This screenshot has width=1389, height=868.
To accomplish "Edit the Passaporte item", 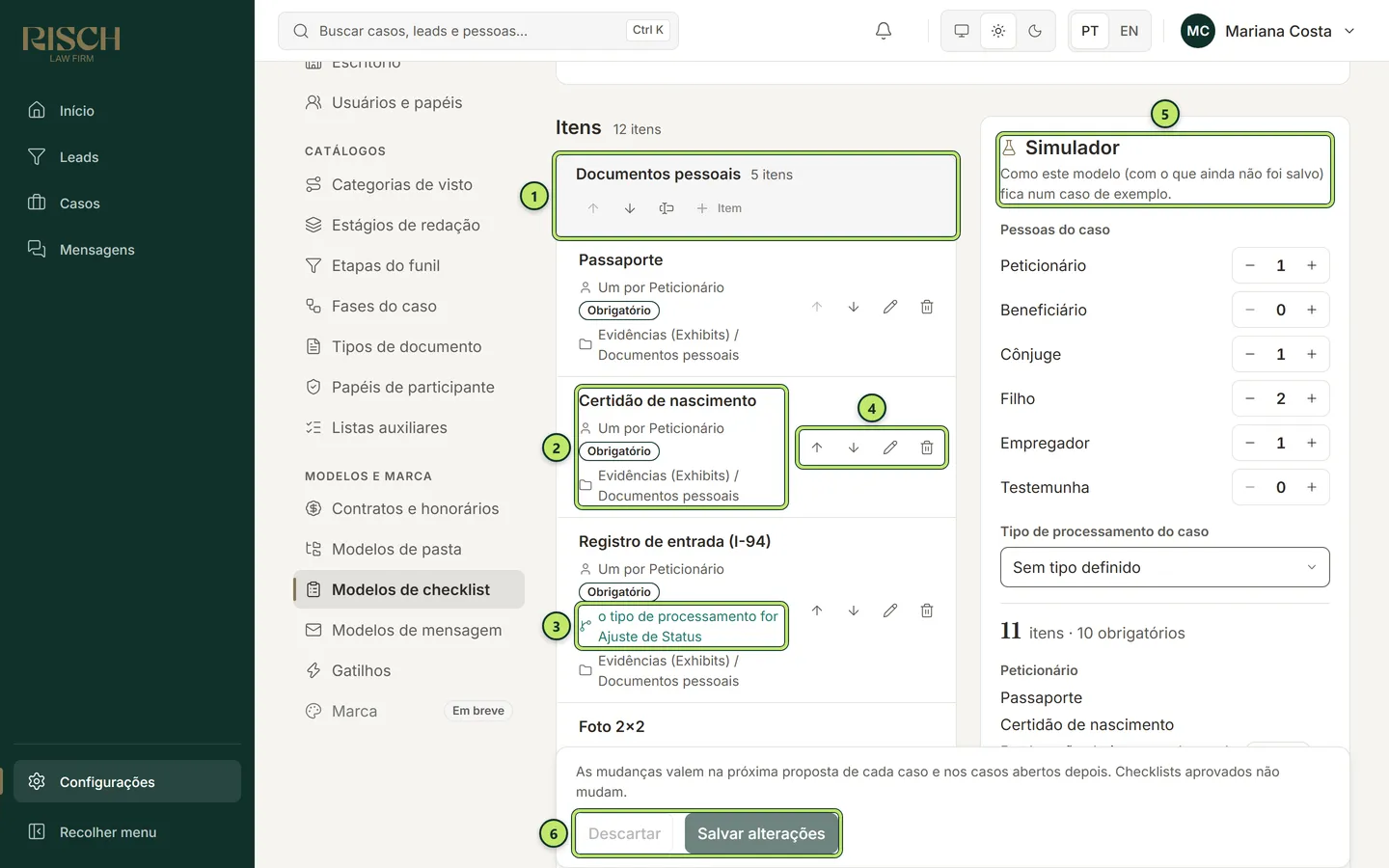I will click(890, 307).
